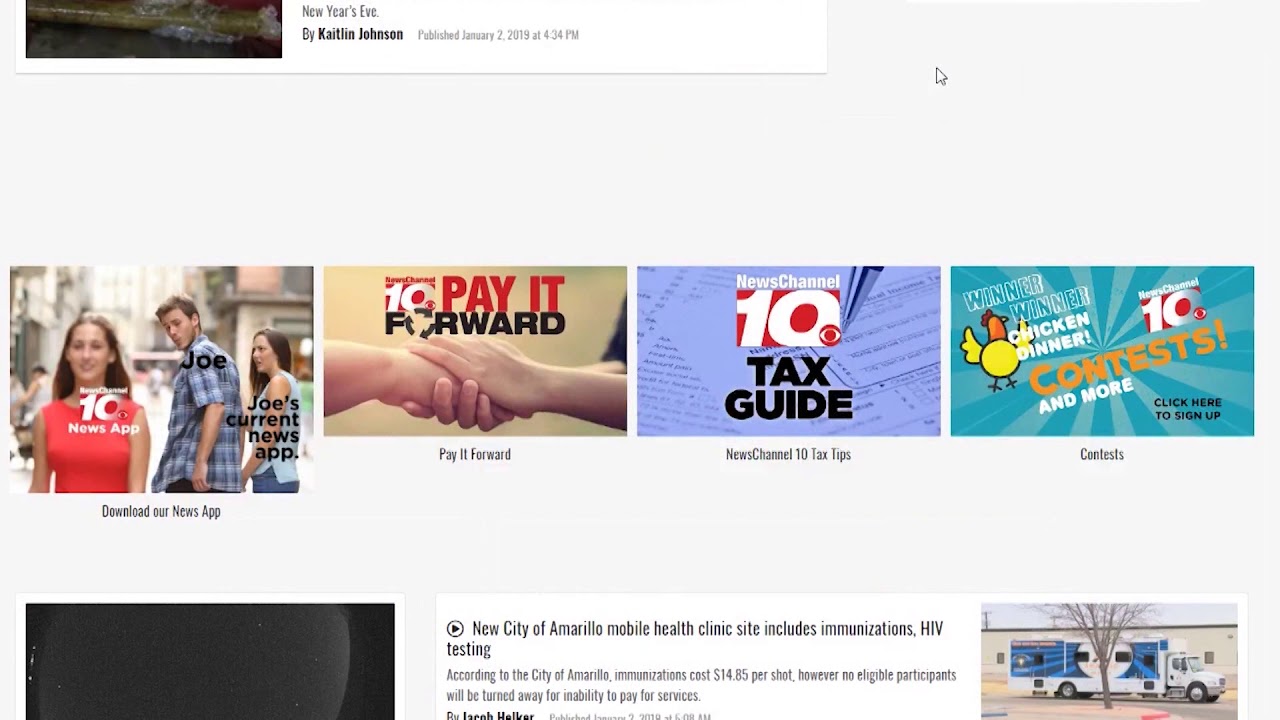Open Amarillo mobile health clinic article headline
This screenshot has height=720, width=1280.
(695, 638)
